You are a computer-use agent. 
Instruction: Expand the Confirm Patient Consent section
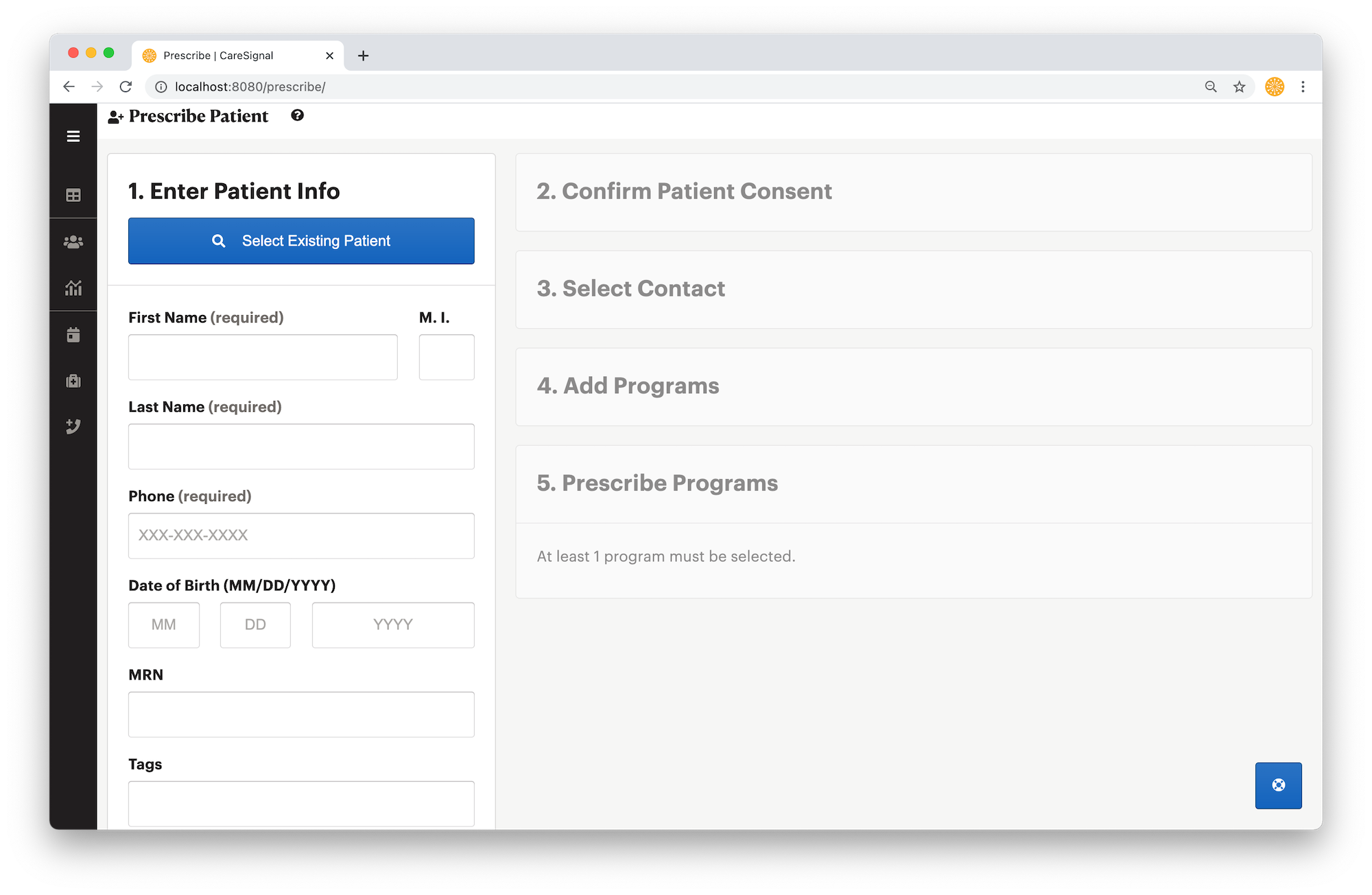point(914,192)
